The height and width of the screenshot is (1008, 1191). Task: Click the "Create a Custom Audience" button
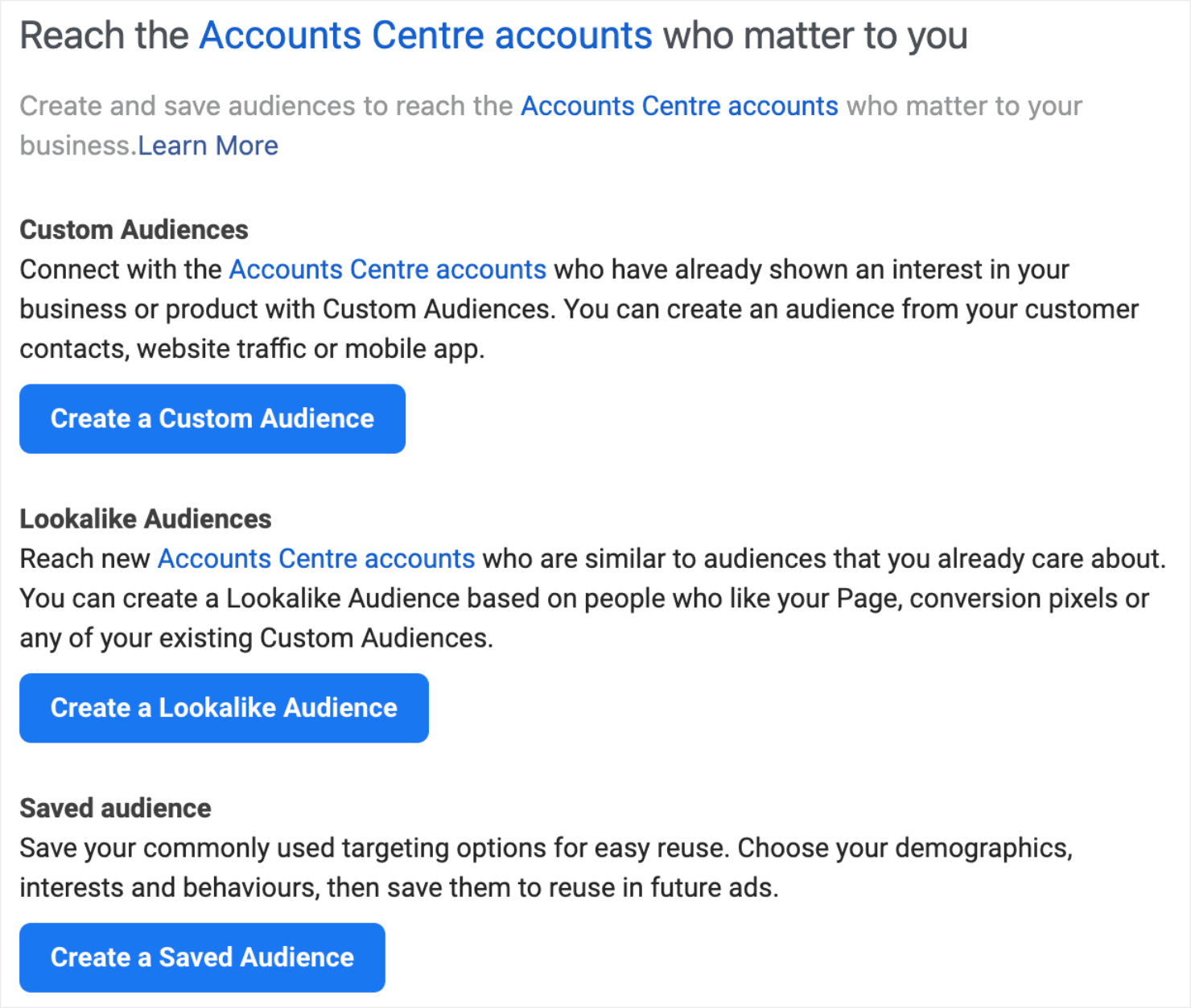tap(212, 418)
